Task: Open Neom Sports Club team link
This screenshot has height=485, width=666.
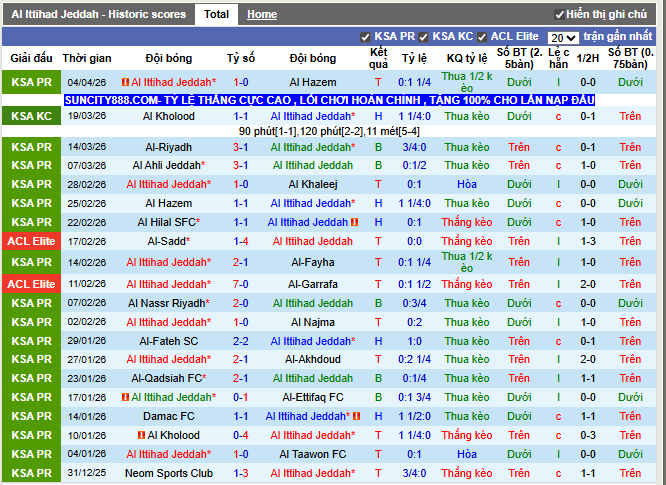Action: (169, 473)
